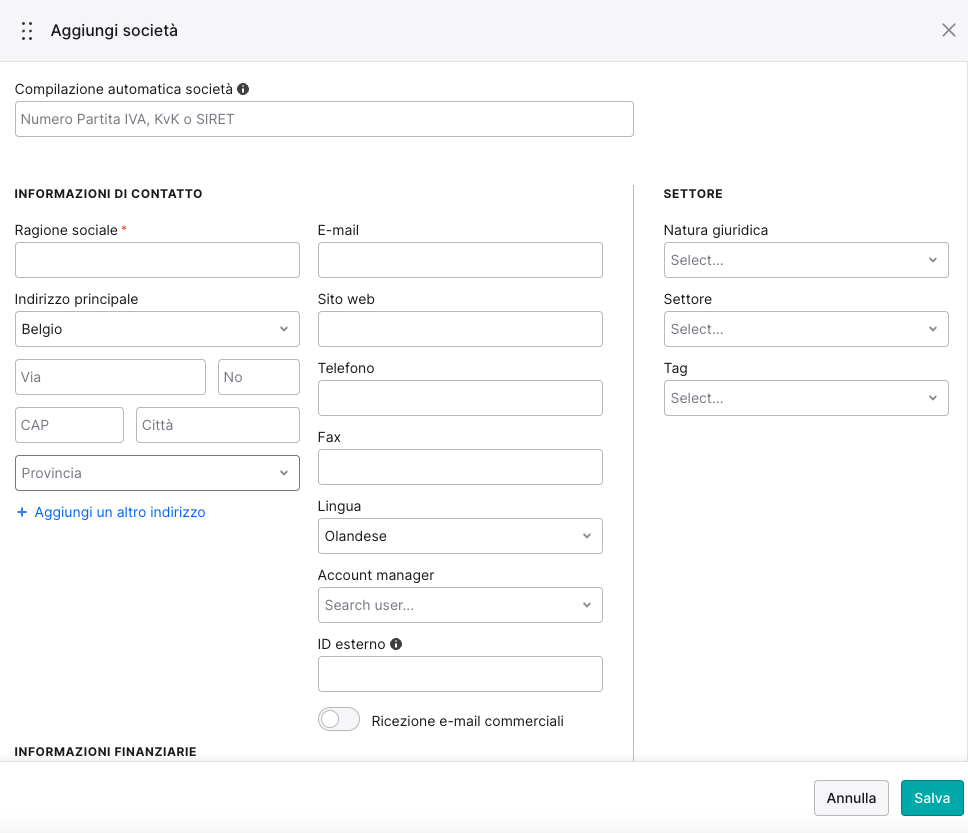Open the Belgio country dropdown
Screen dimensions: 968x833
(x=157, y=329)
